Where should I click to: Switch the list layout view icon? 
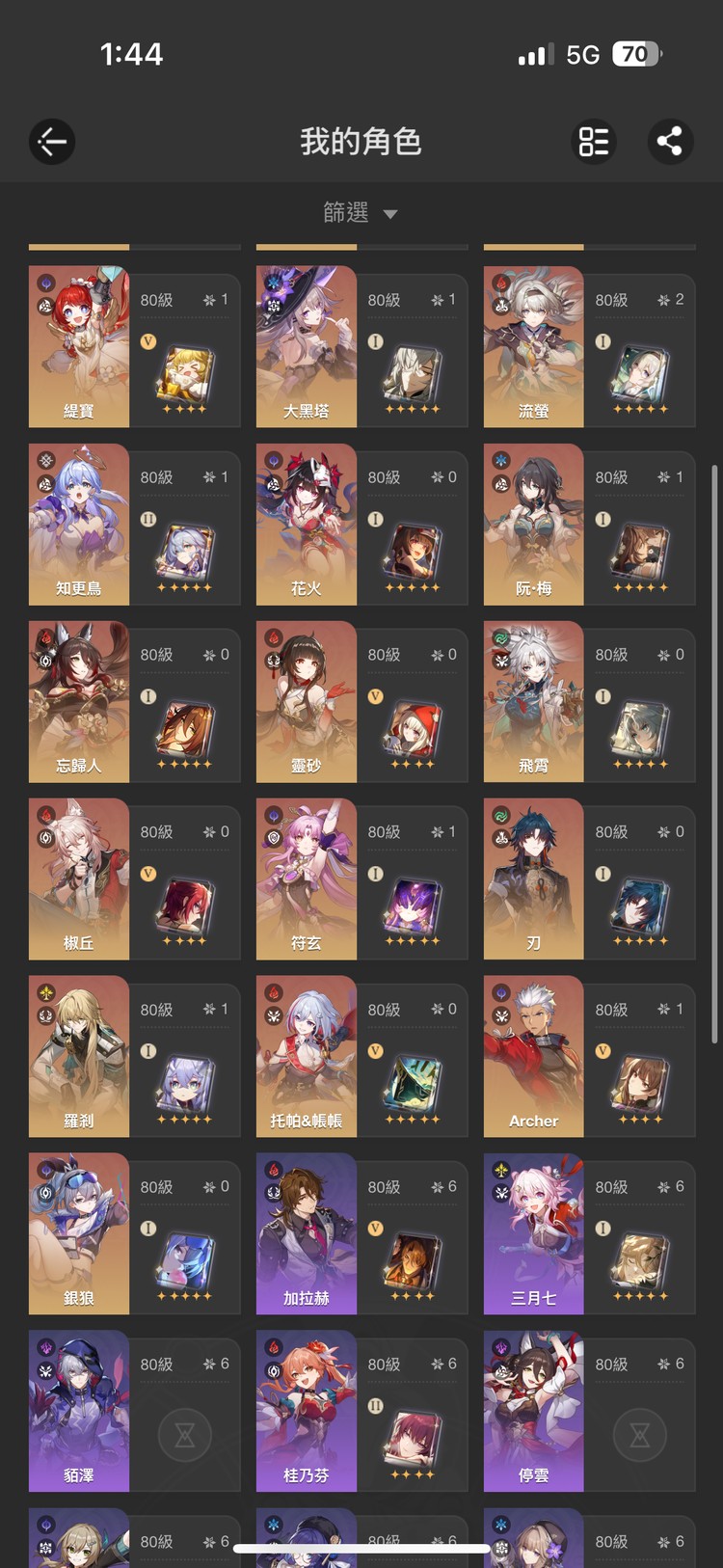(x=594, y=142)
